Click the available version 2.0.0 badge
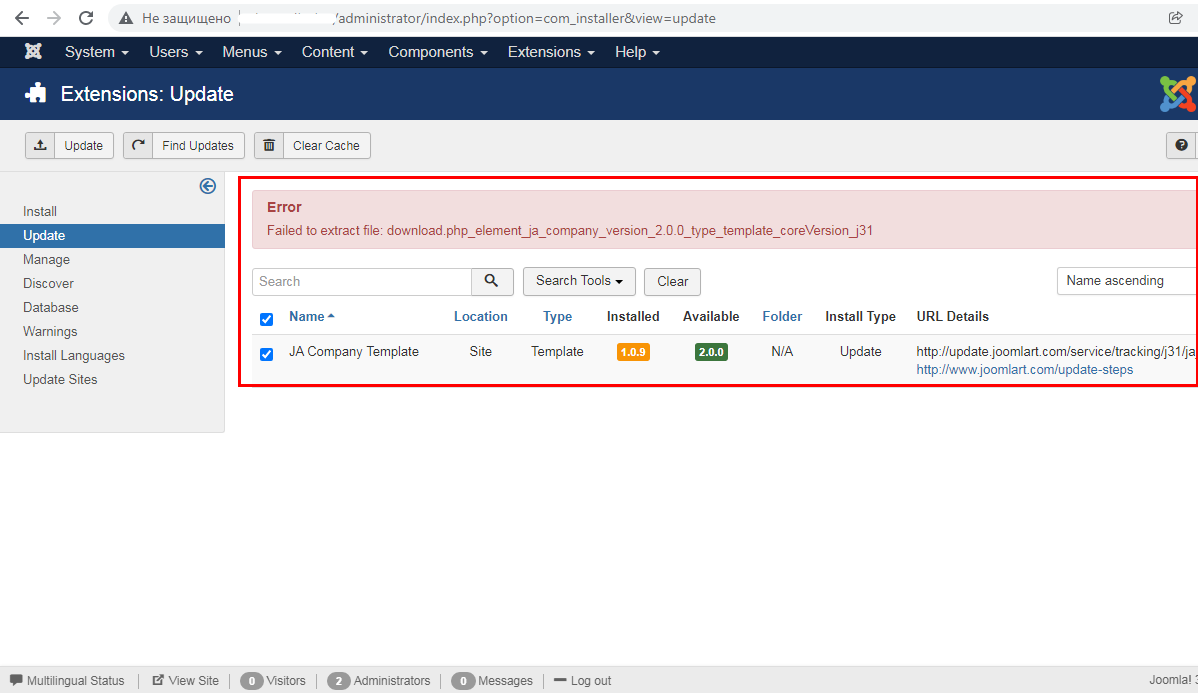This screenshot has height=693, width=1198. point(711,352)
